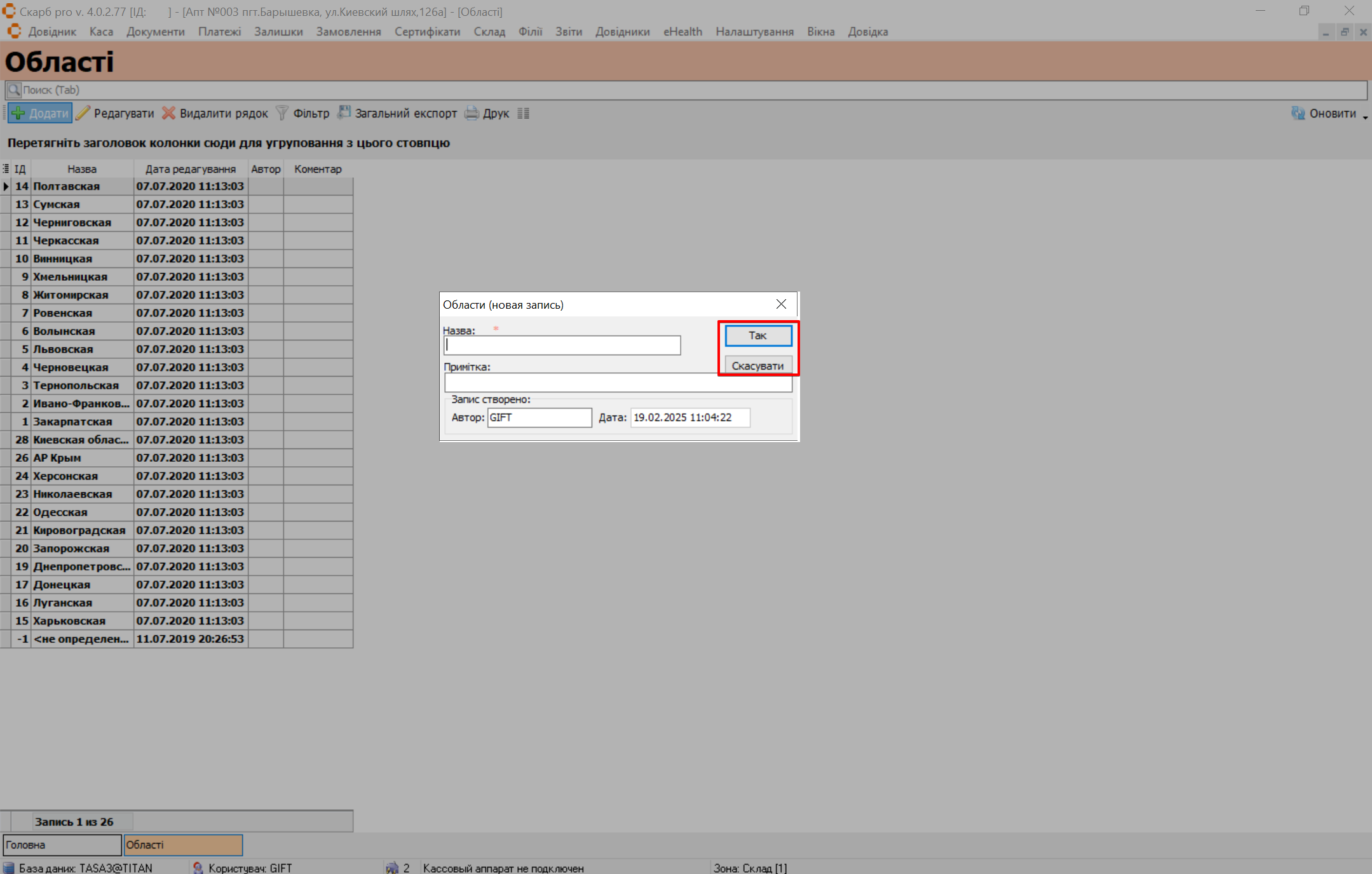Viewport: 1372px width, 874px height.
Task: Click the funnel Фільтр icon
Action: [x=282, y=114]
